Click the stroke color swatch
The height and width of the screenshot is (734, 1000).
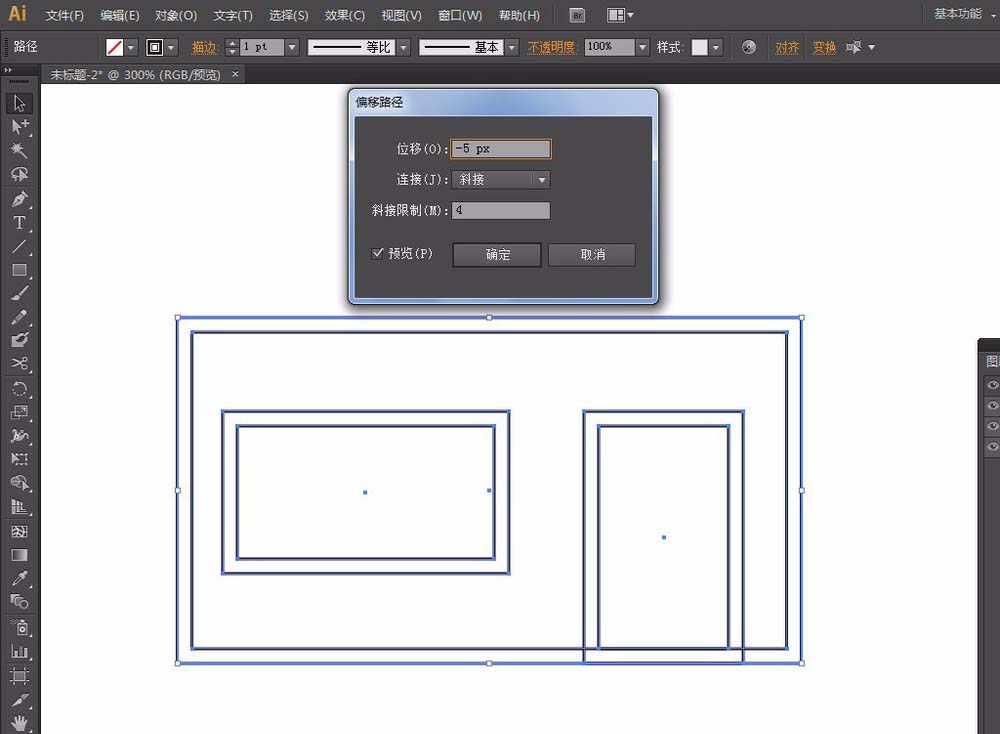click(x=155, y=47)
